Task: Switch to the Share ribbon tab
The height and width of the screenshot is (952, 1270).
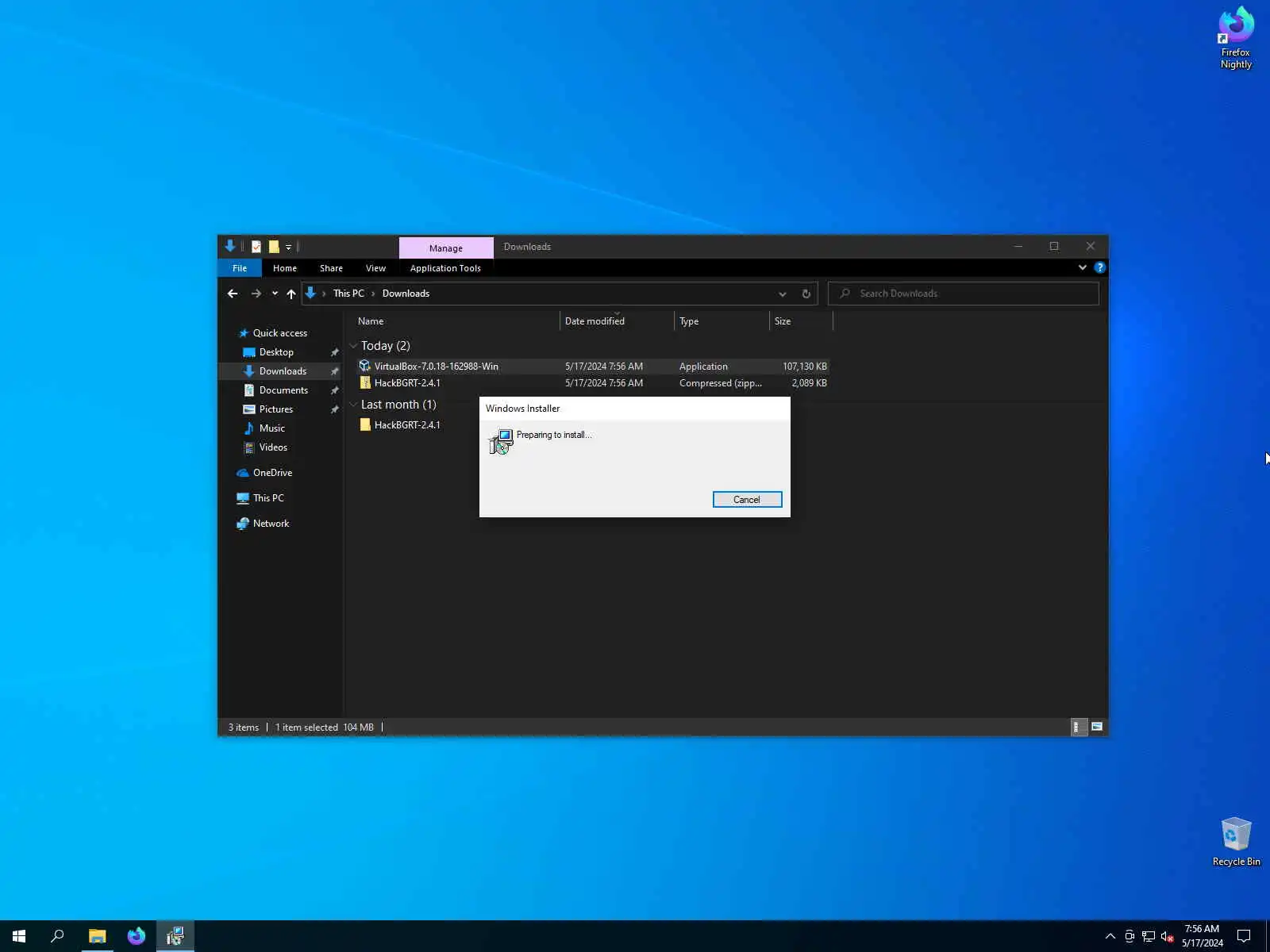Action: [331, 268]
